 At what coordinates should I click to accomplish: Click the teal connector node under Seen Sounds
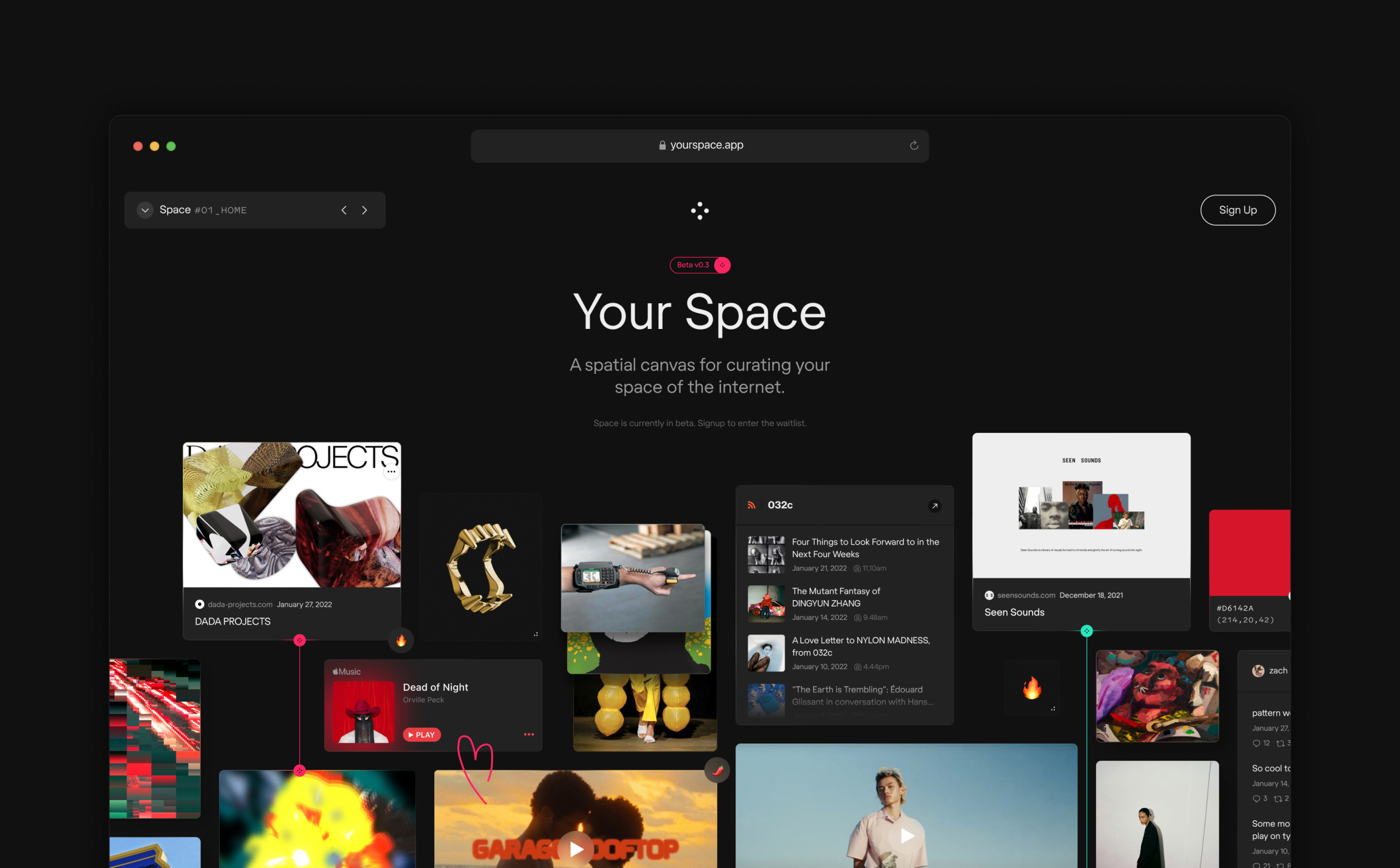(1086, 631)
